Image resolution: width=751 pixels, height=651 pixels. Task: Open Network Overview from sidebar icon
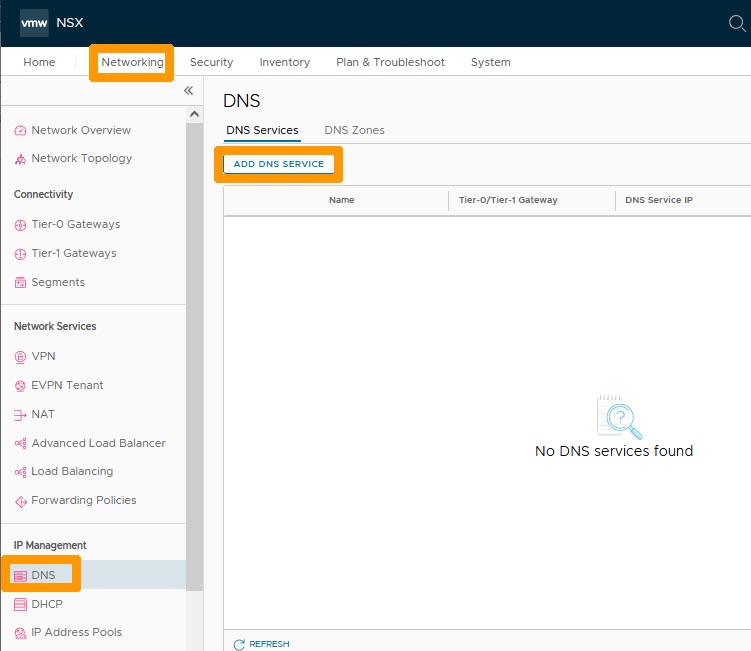[x=20, y=130]
